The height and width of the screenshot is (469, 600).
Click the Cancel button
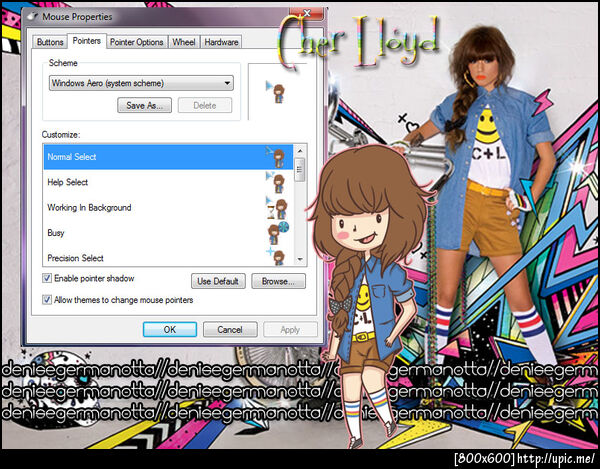coord(230,329)
